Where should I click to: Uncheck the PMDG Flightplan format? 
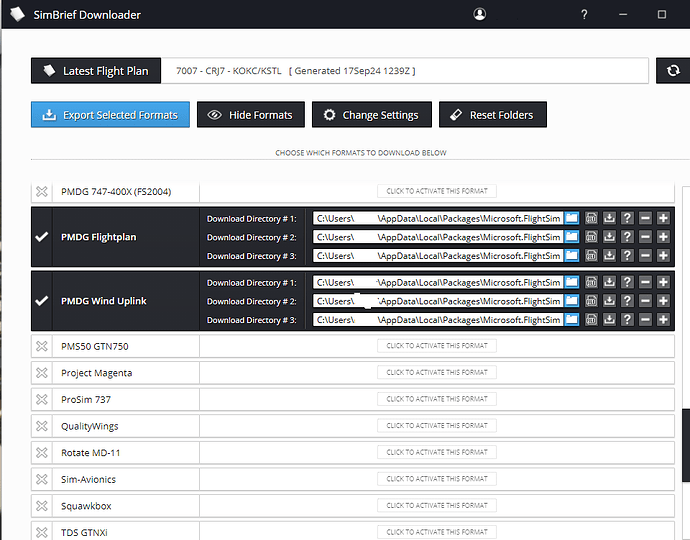click(41, 237)
